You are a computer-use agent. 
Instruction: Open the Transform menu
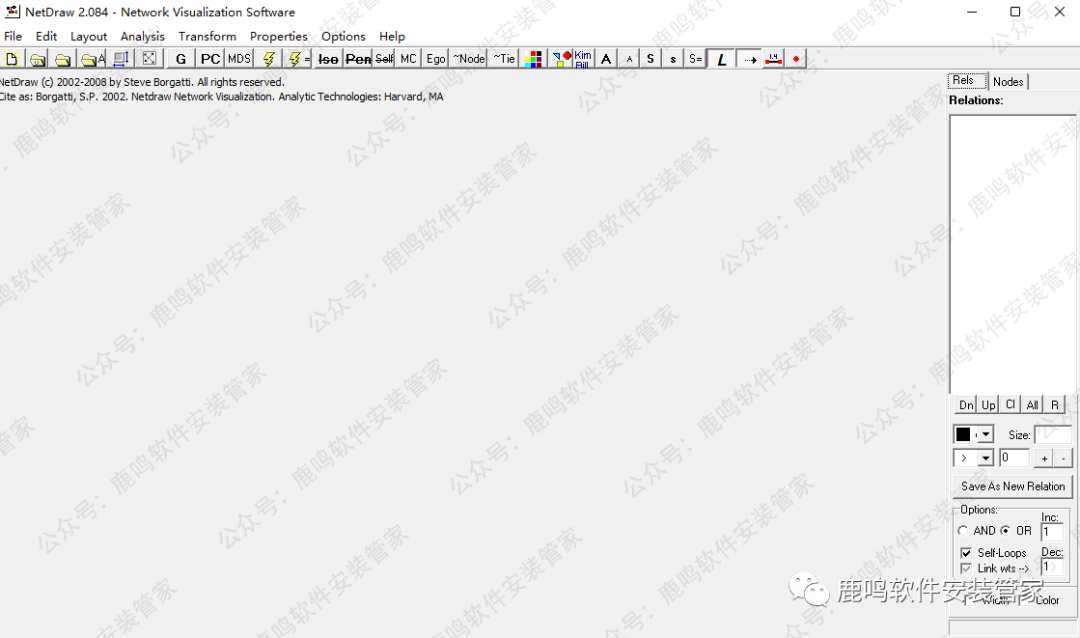point(207,36)
